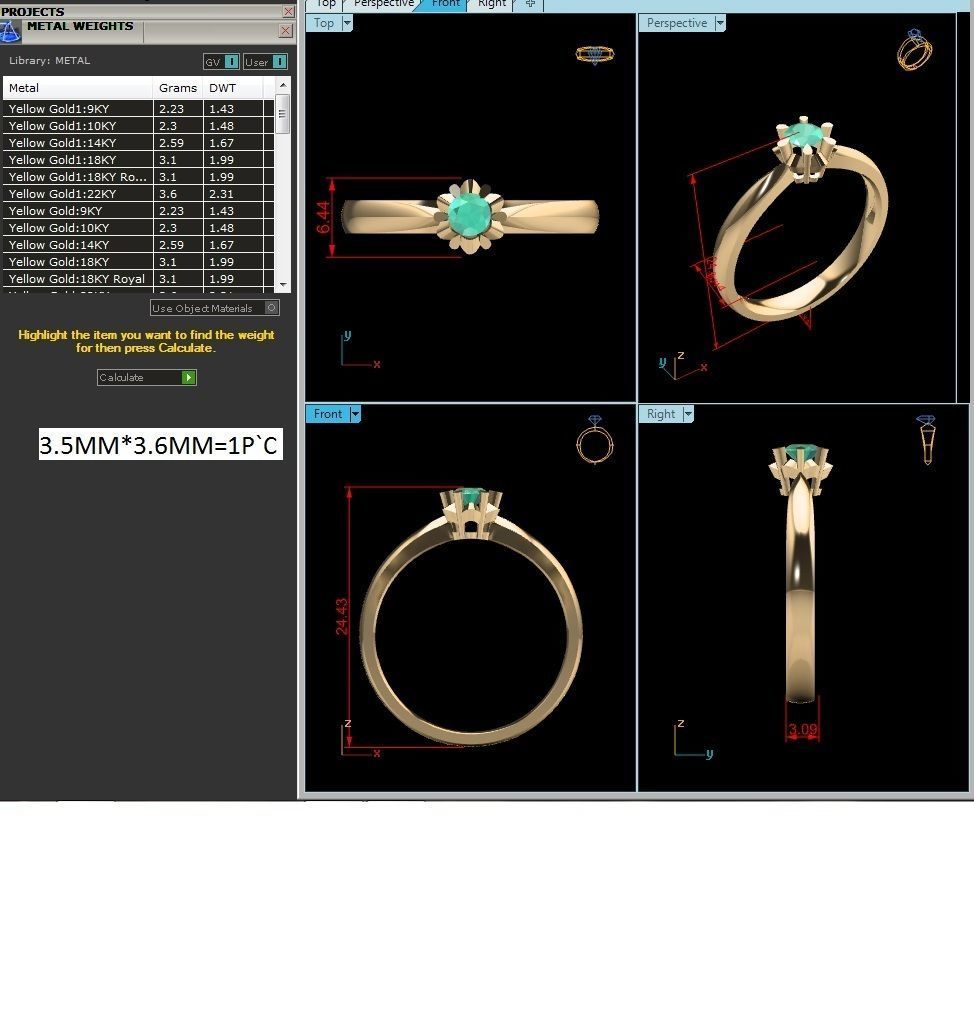Select Yellow Gold:18KY row
The width and height of the screenshot is (974, 1022).
[x=138, y=261]
